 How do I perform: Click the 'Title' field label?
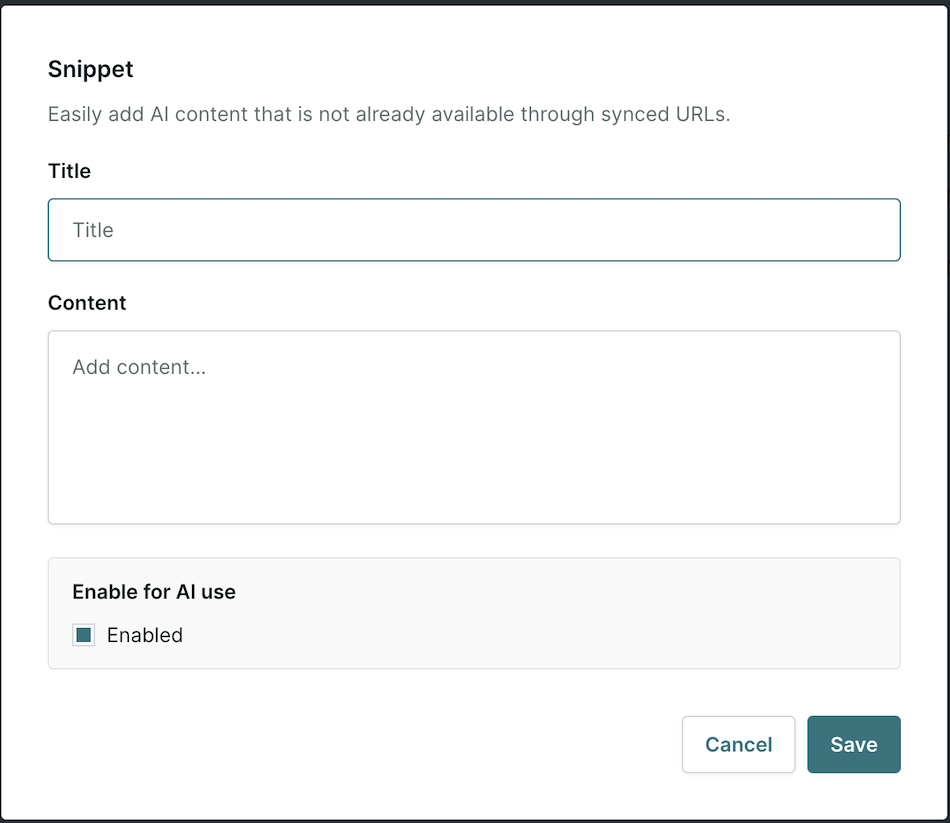coord(70,171)
